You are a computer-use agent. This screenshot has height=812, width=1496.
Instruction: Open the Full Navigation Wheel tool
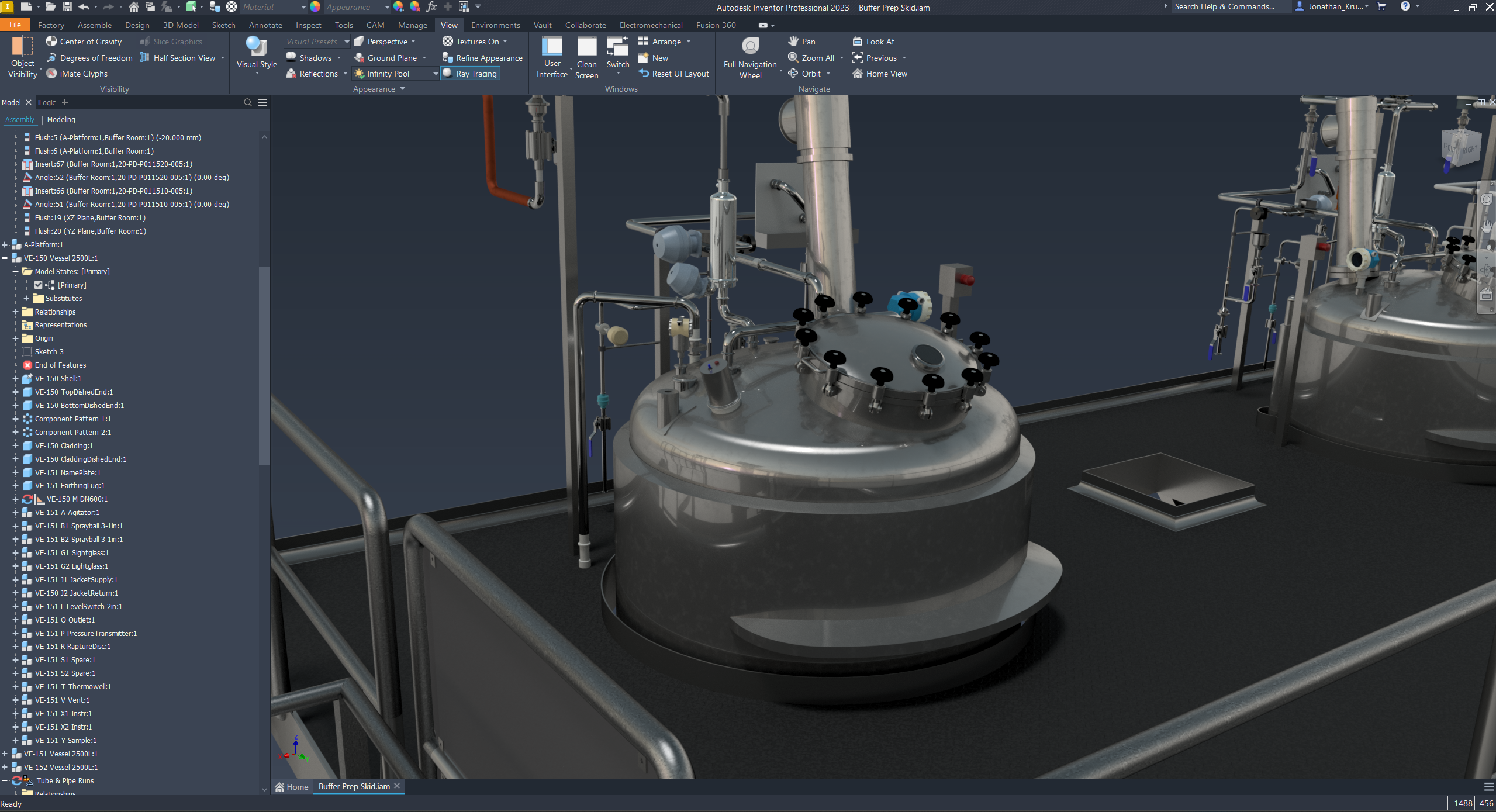coord(750,47)
